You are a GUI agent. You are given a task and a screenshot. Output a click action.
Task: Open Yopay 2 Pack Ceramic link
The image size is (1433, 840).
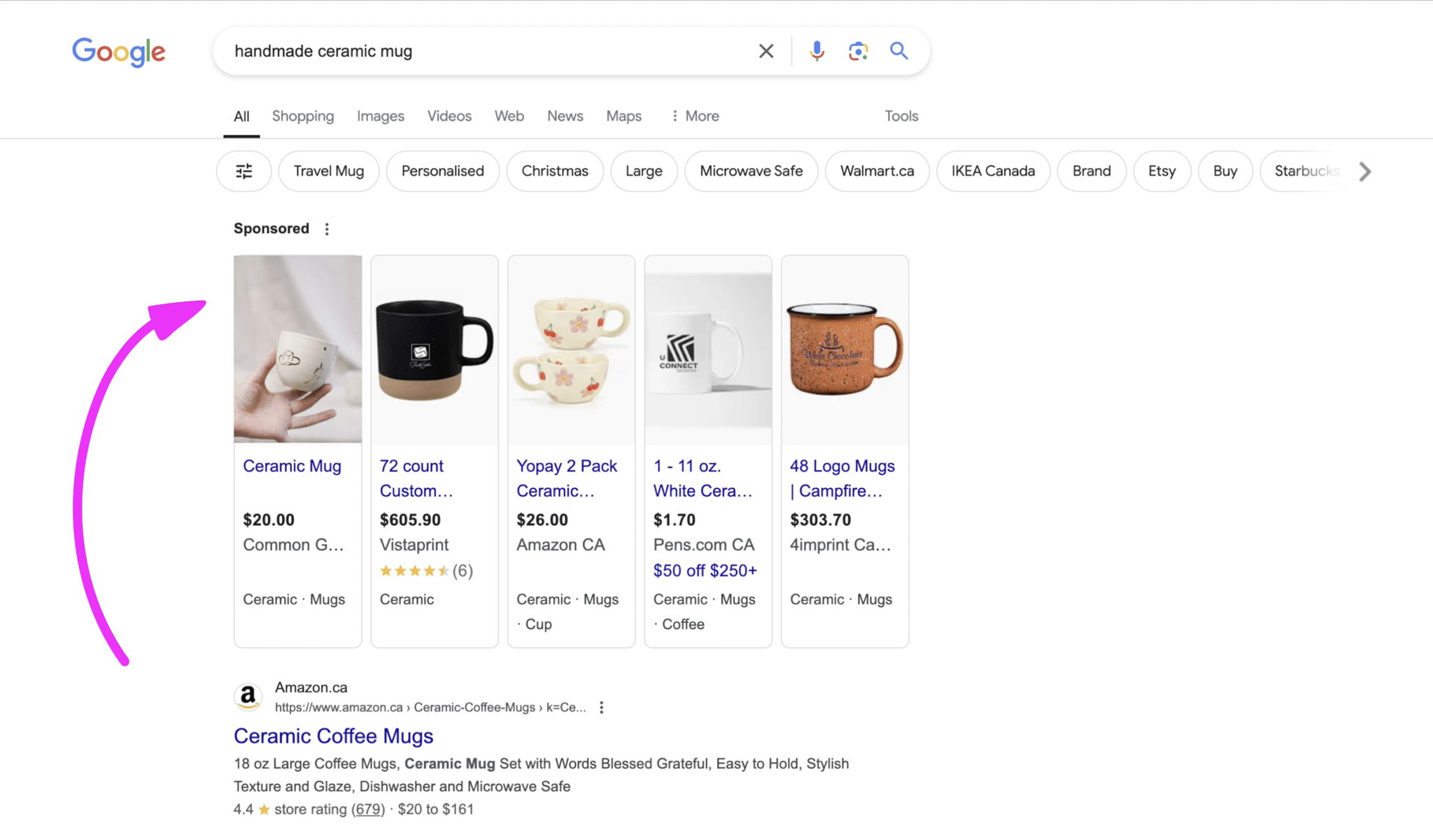[567, 478]
